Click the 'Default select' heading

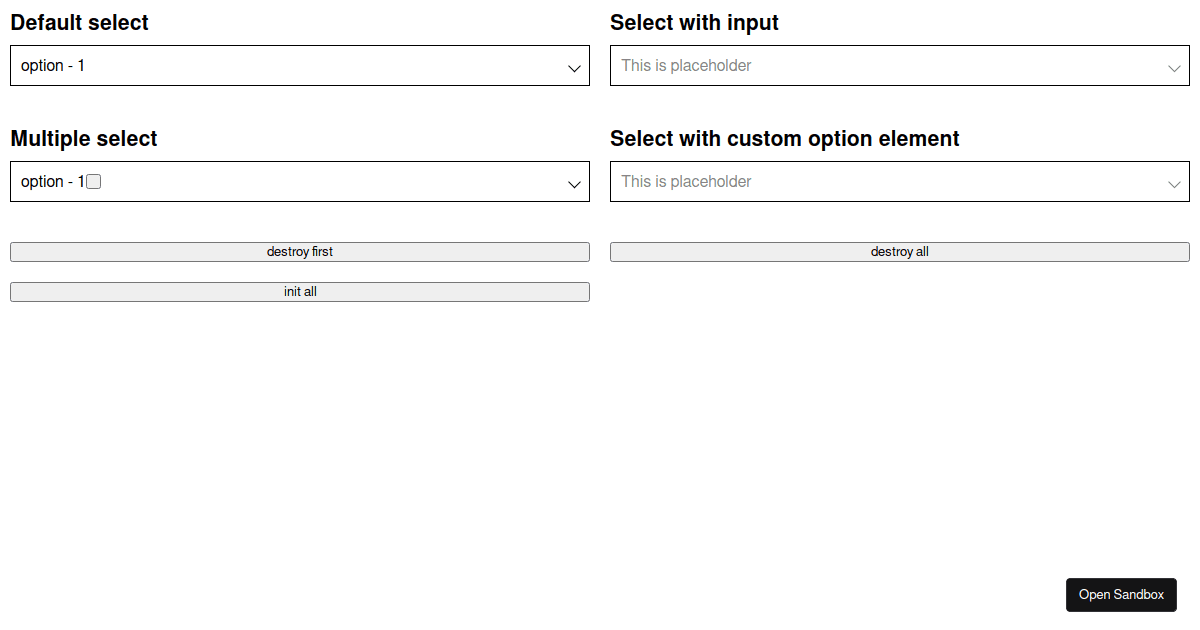point(80,23)
